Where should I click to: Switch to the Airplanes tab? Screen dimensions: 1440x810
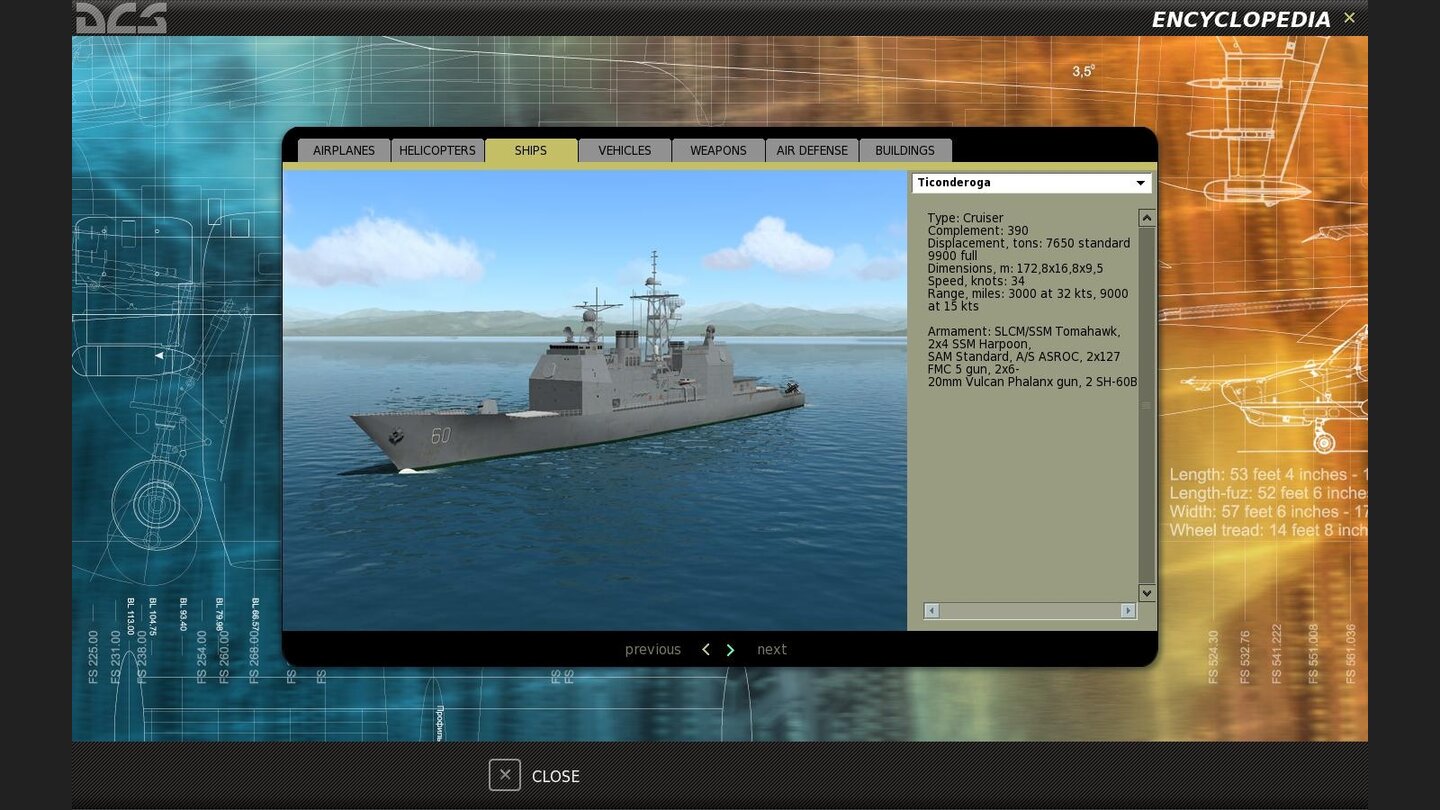(x=344, y=150)
